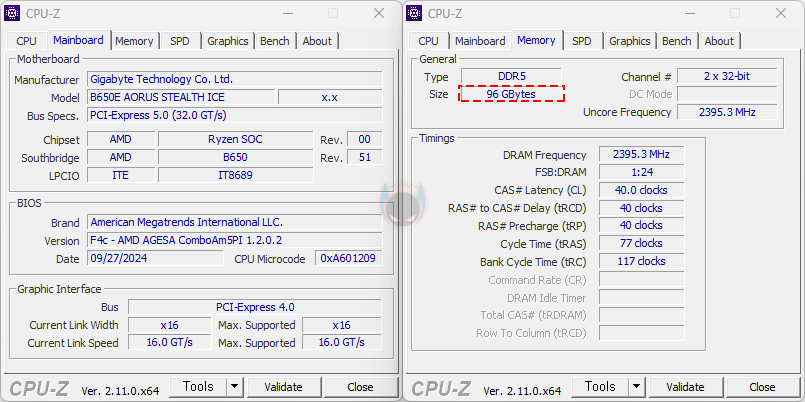Click RAS# Precharge 40 clocks value
Viewport: 805px width, 402px height.
(641, 225)
